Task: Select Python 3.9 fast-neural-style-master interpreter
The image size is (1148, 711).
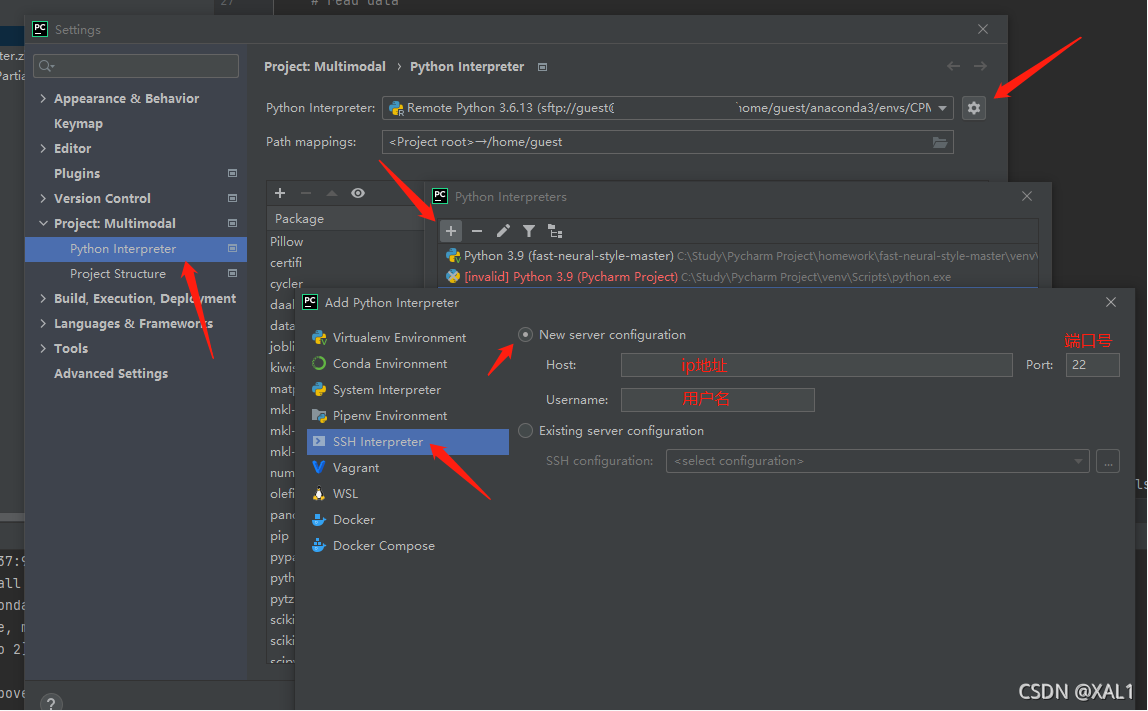Action: coord(739,256)
